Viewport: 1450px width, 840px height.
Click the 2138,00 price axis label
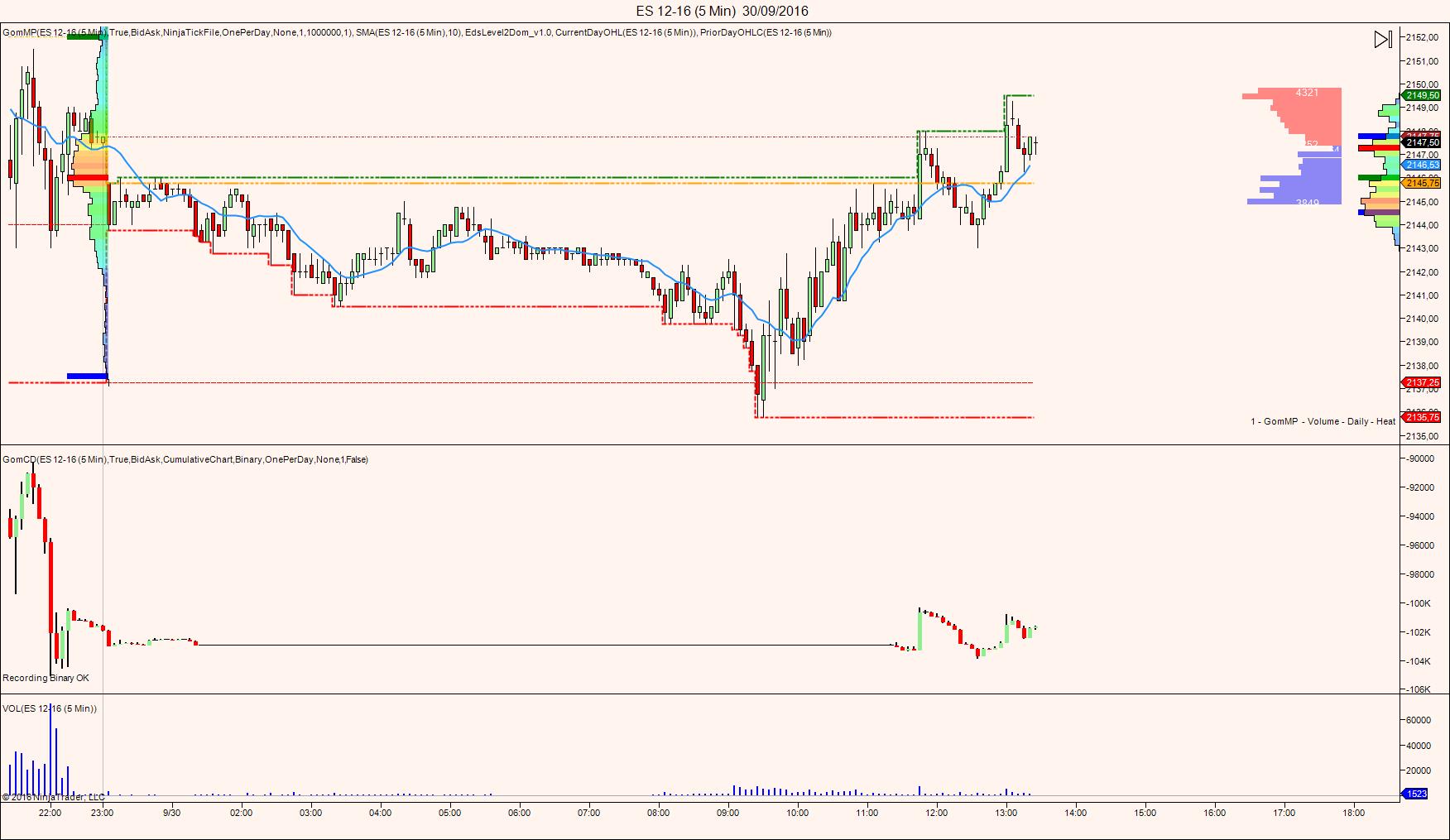point(1422,366)
